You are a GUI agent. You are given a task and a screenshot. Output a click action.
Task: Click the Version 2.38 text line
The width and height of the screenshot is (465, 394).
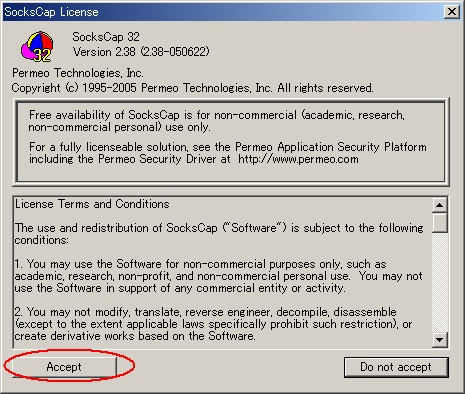tap(141, 52)
